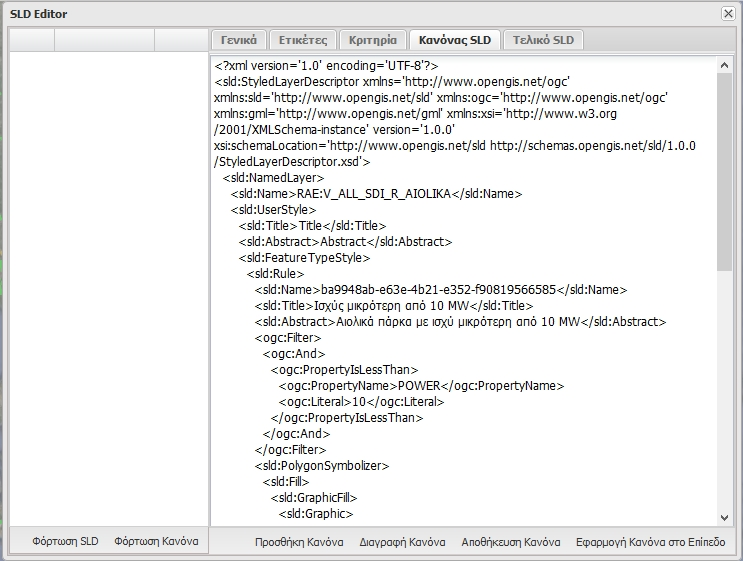Add a rule with Προσθήκη Κανόνα
The image size is (743, 561).
click(x=299, y=542)
